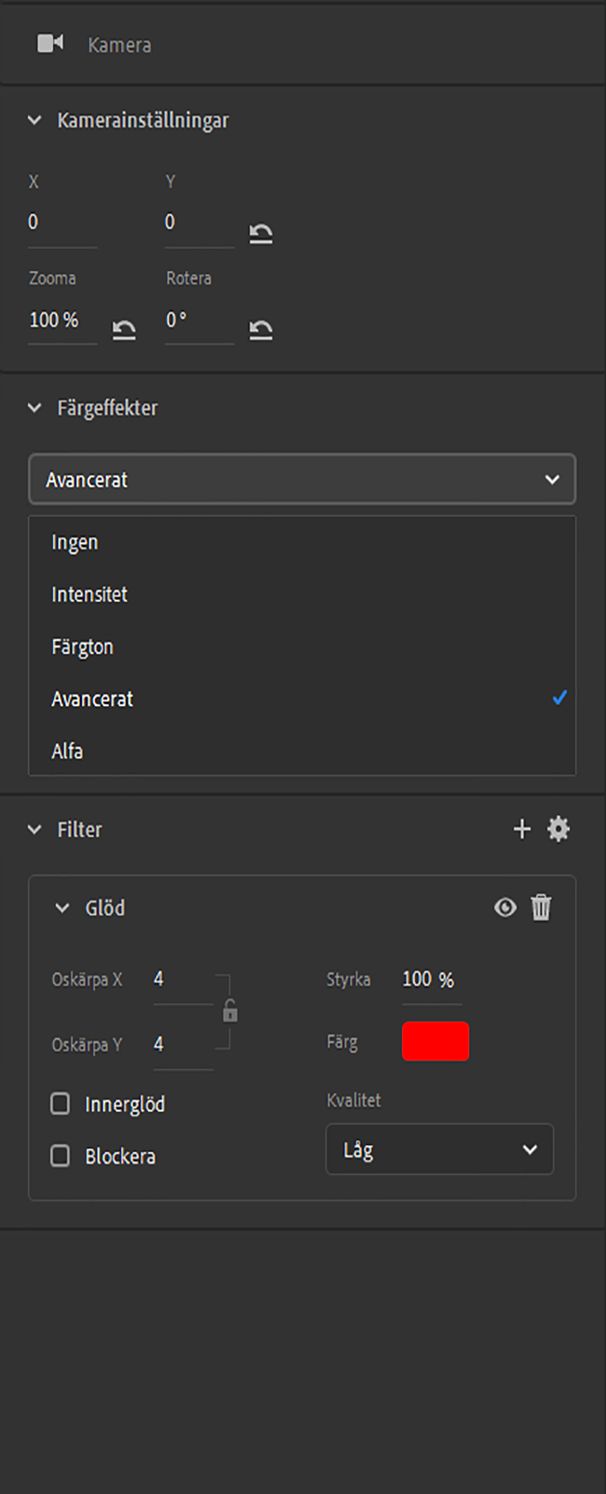This screenshot has width=606, height=1494.
Task: Collapse the Kamerainställningar section
Action: pos(35,121)
